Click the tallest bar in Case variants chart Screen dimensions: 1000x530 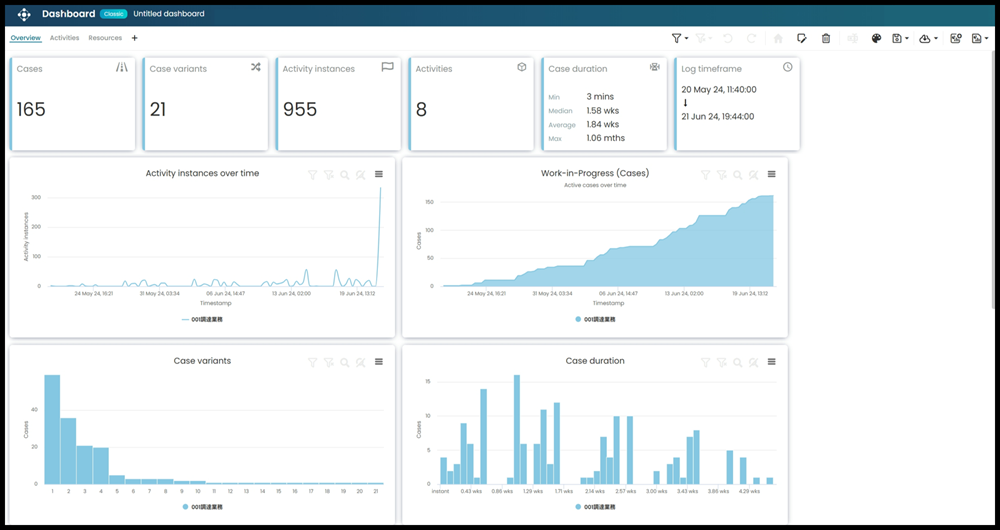(x=52, y=429)
